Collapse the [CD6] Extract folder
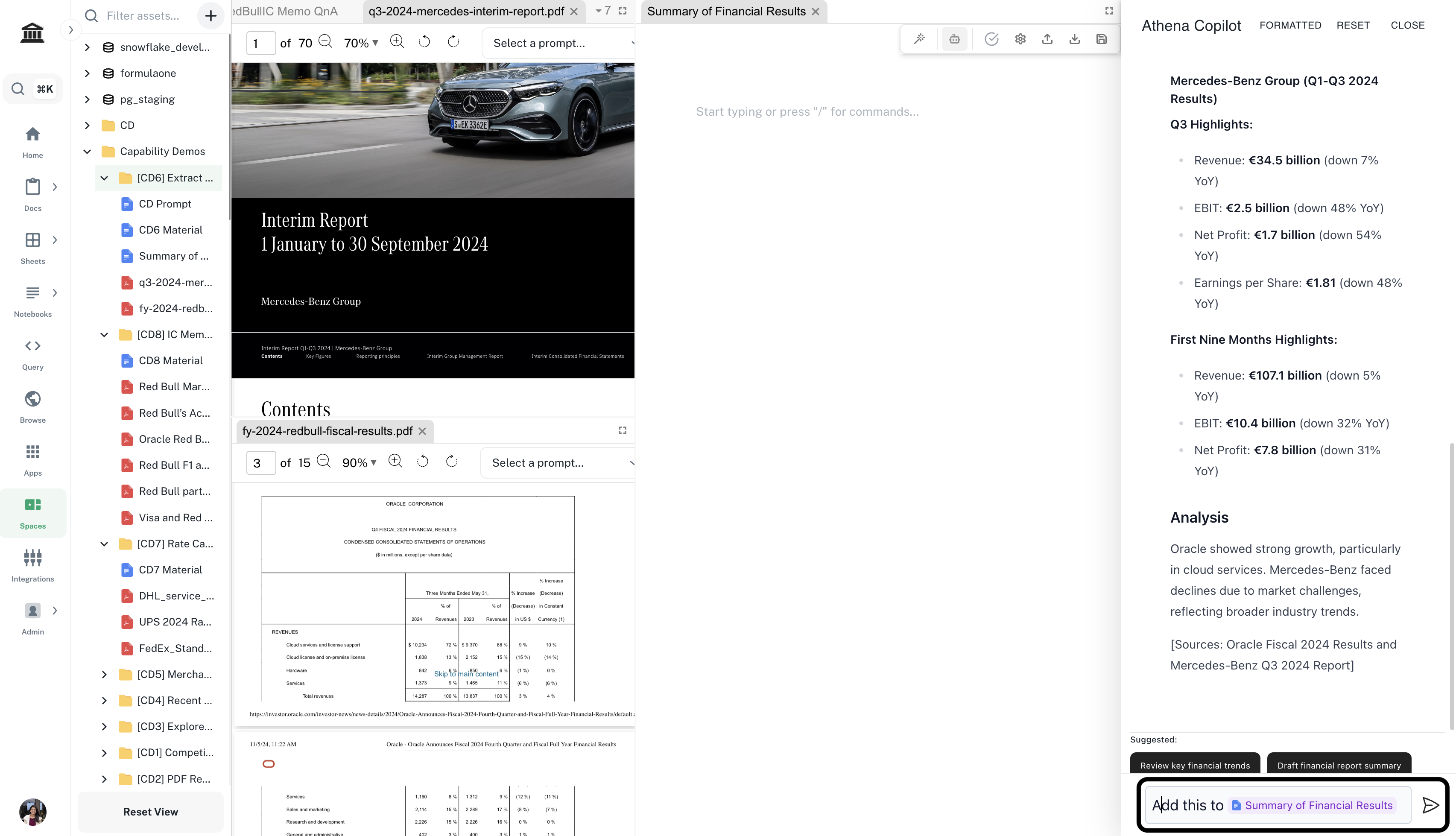The width and height of the screenshot is (1456, 836). pyautogui.click(x=104, y=178)
